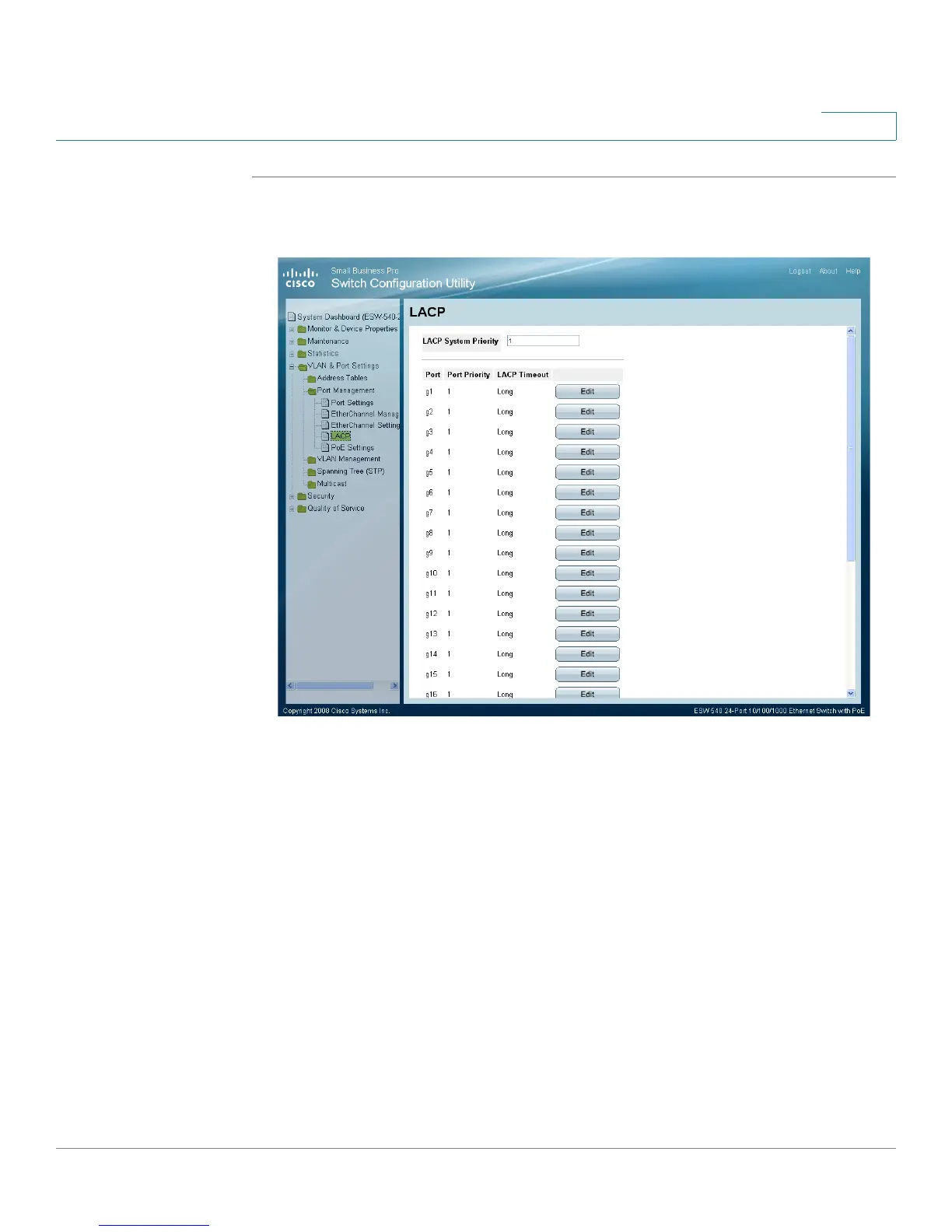Open System Dashboard in the tree
Viewport: 952px width, 1232px height.
[x=348, y=317]
